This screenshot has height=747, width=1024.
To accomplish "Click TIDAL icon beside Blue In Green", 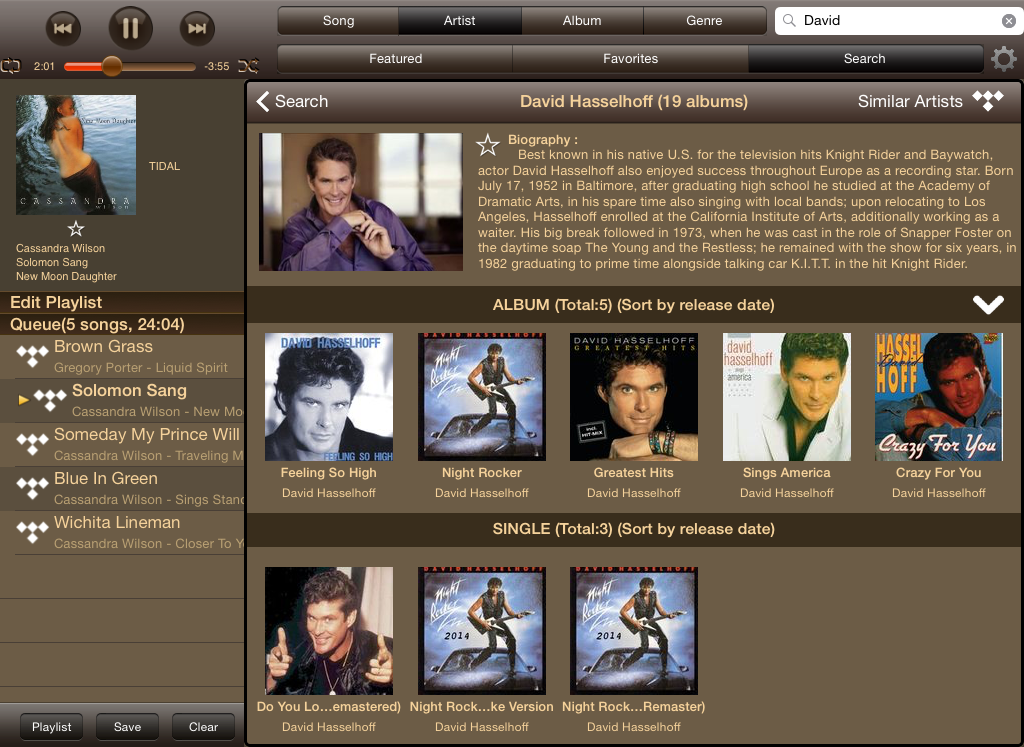I will (32, 488).
